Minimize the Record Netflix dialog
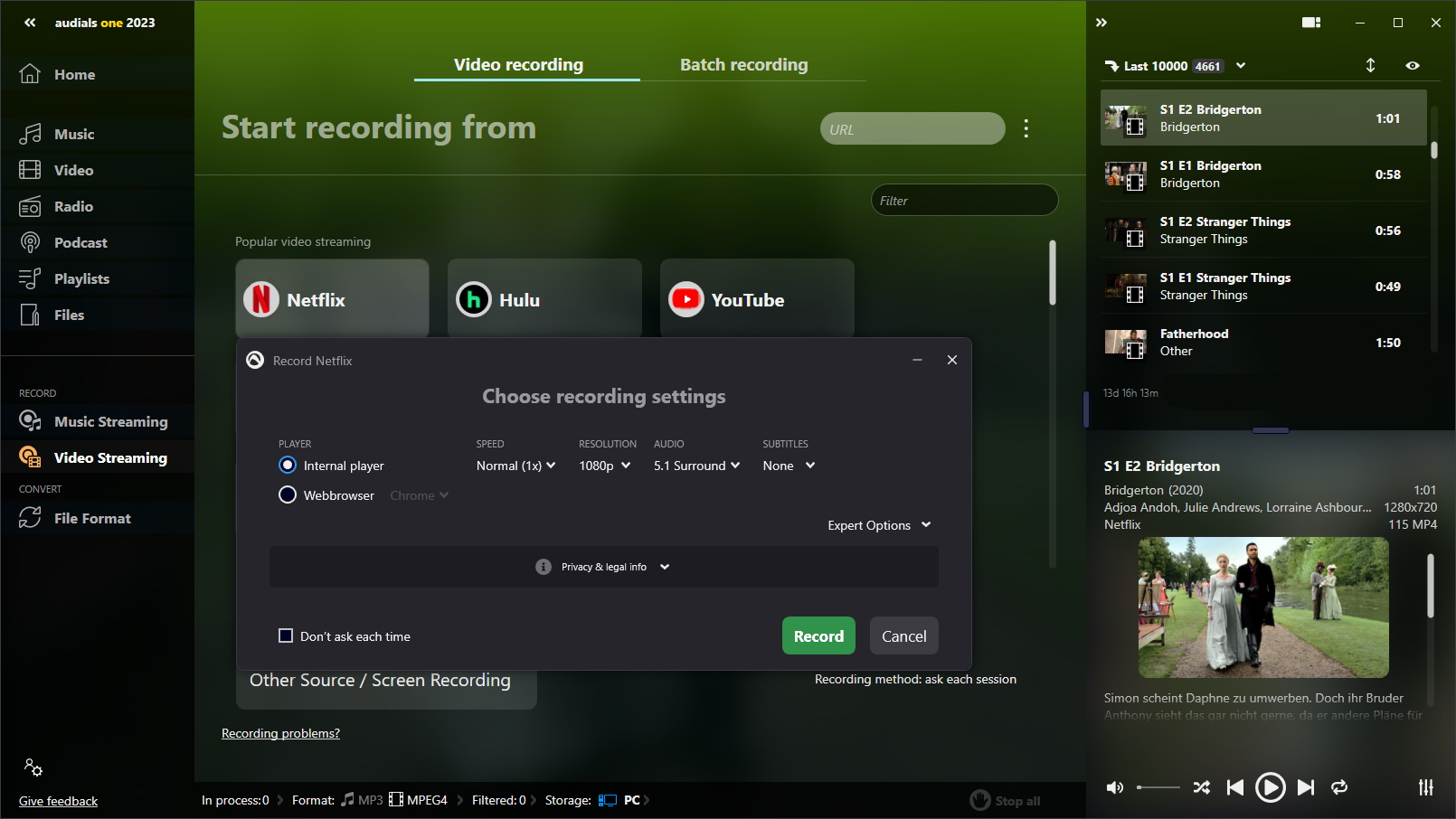Image resolution: width=1456 pixels, height=819 pixels. click(917, 360)
